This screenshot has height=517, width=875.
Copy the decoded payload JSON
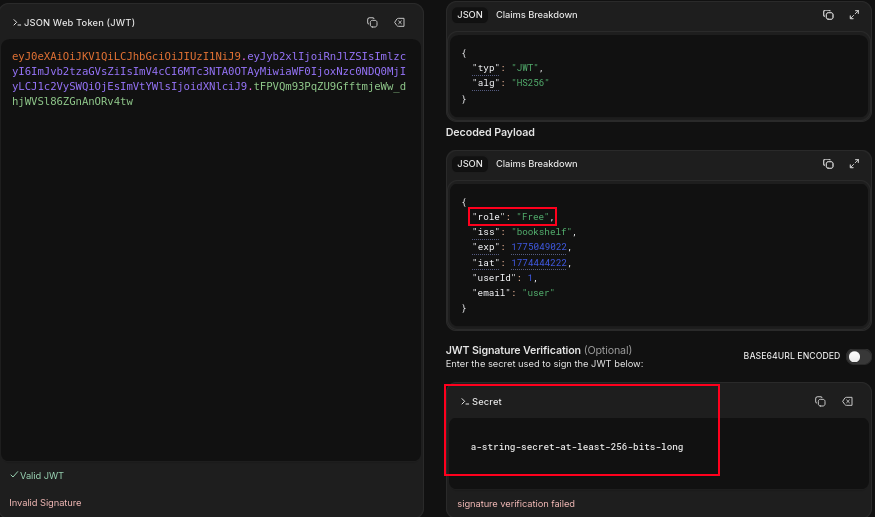pos(828,164)
